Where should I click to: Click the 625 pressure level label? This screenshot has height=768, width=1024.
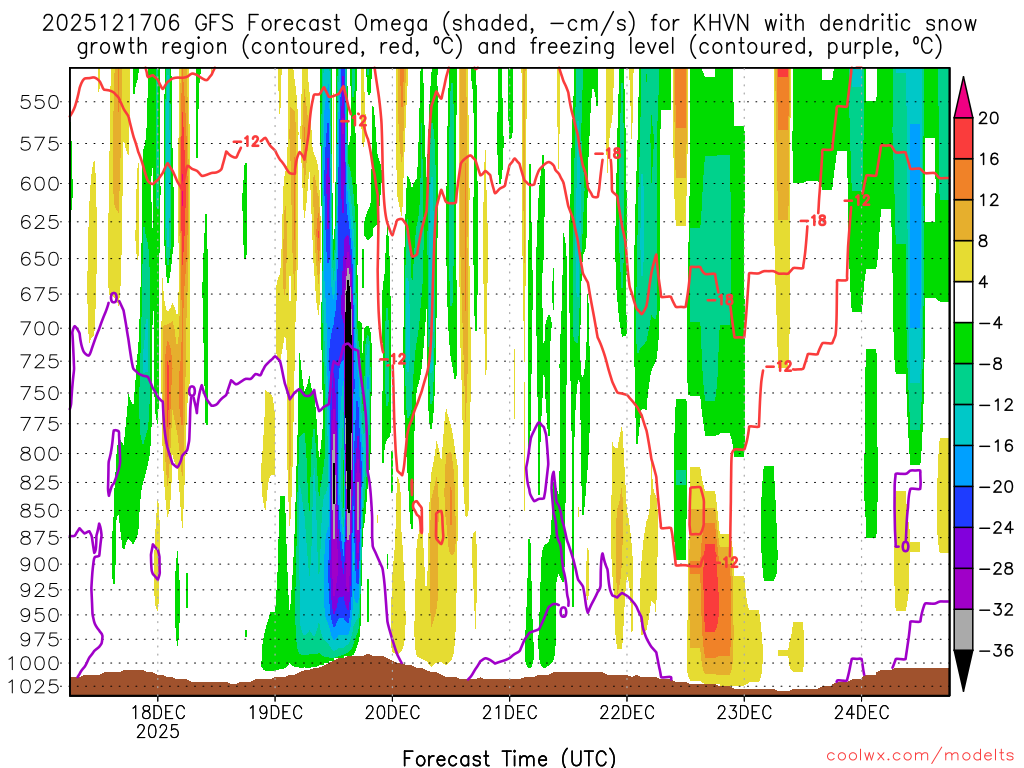click(40, 222)
